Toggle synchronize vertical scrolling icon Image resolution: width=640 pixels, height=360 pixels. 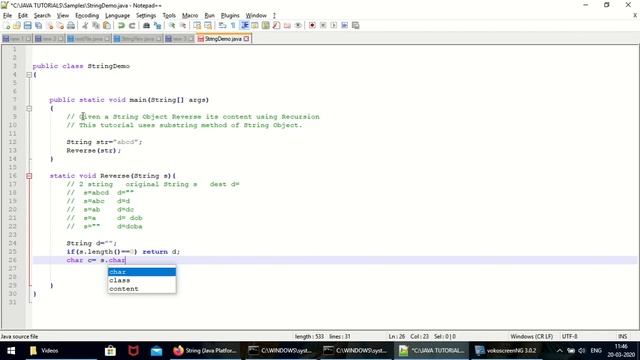[x=197, y=25]
